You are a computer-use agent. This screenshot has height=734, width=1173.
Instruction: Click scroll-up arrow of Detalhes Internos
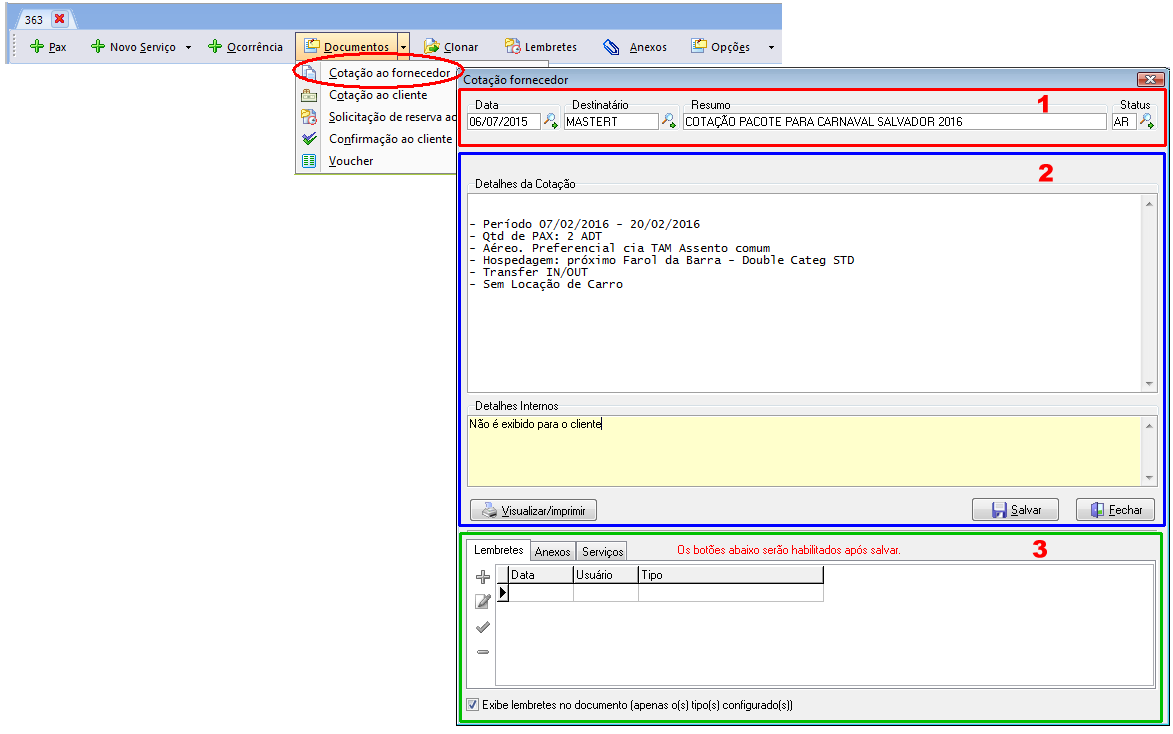[x=1149, y=426]
